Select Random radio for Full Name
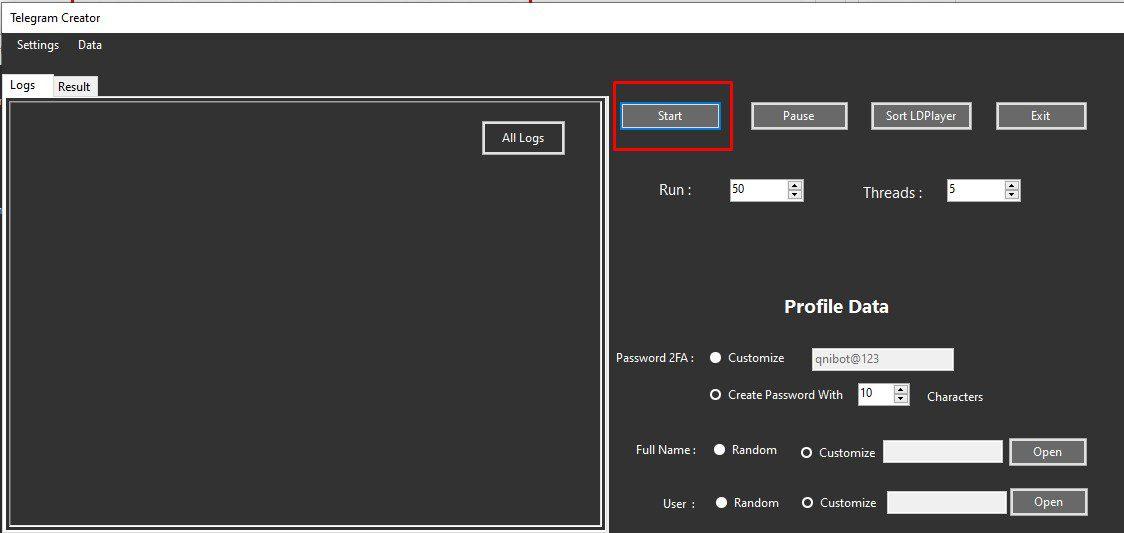Screen dimensions: 1124x533 720,450
